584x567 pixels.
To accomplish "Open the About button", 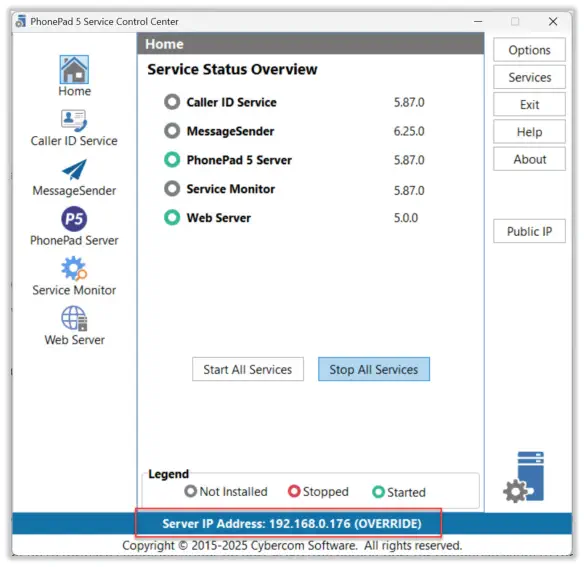I will pyautogui.click(x=529, y=159).
